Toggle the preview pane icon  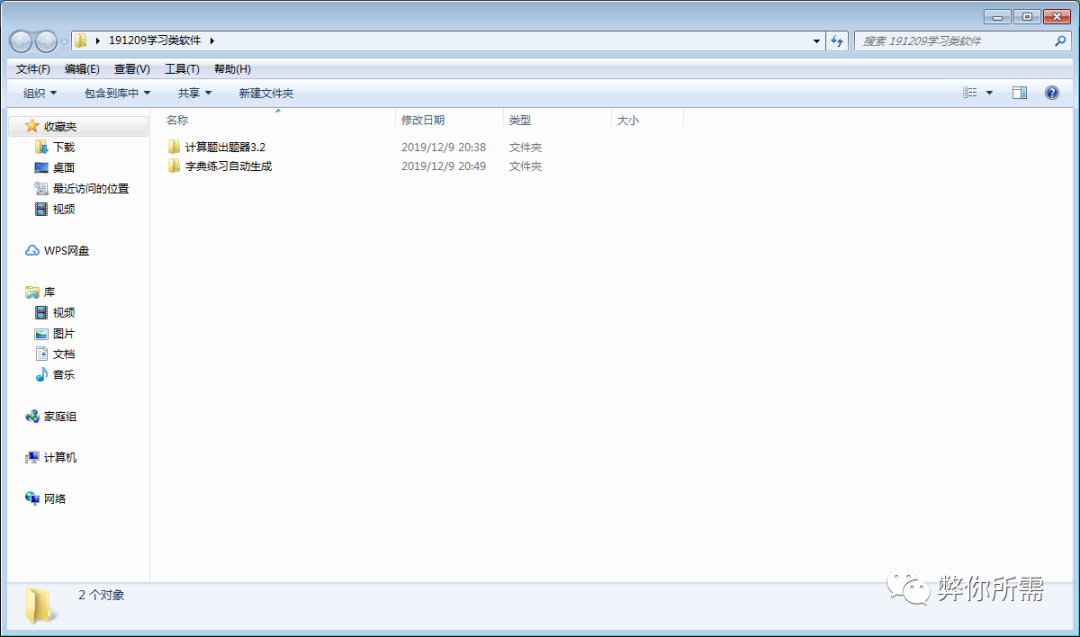click(1019, 93)
